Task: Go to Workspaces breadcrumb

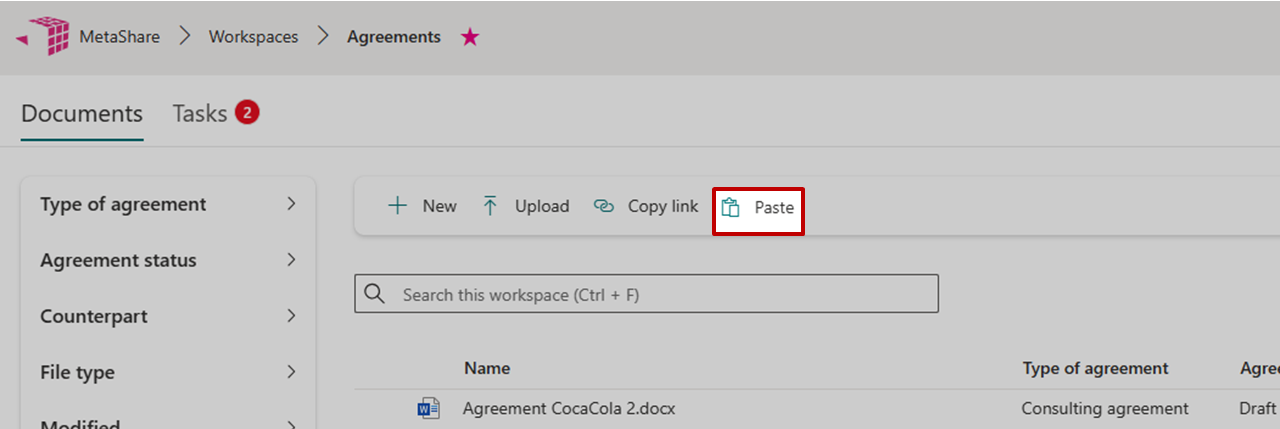Action: 253,37
